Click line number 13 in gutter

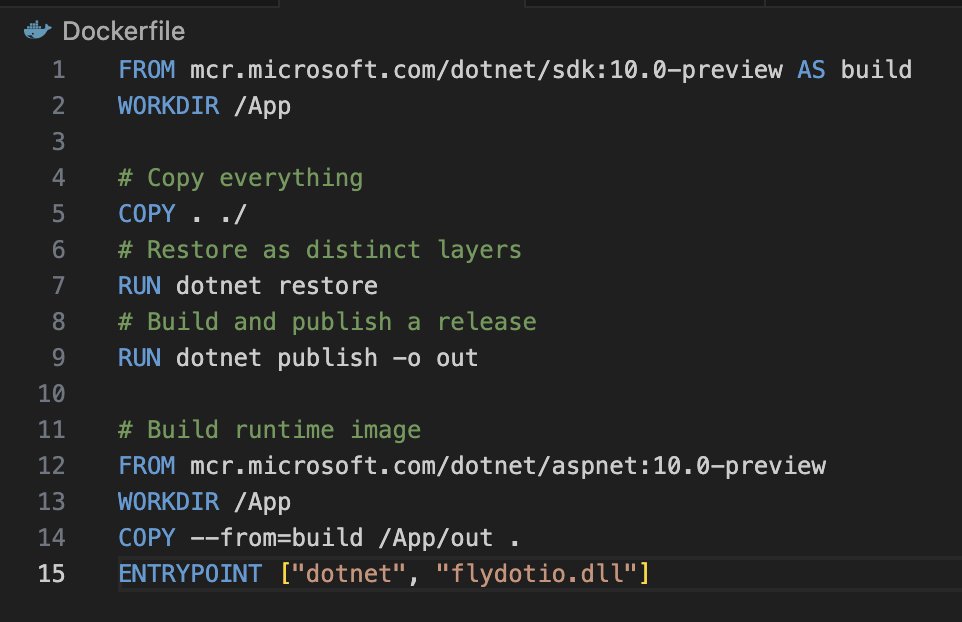tap(52, 502)
